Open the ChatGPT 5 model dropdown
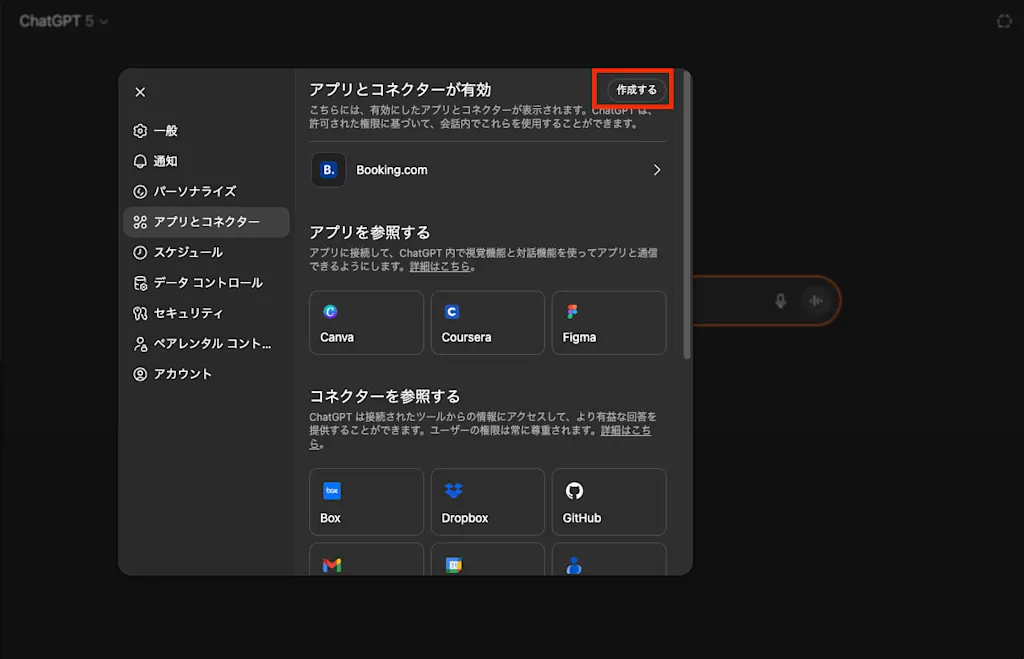 (x=63, y=21)
